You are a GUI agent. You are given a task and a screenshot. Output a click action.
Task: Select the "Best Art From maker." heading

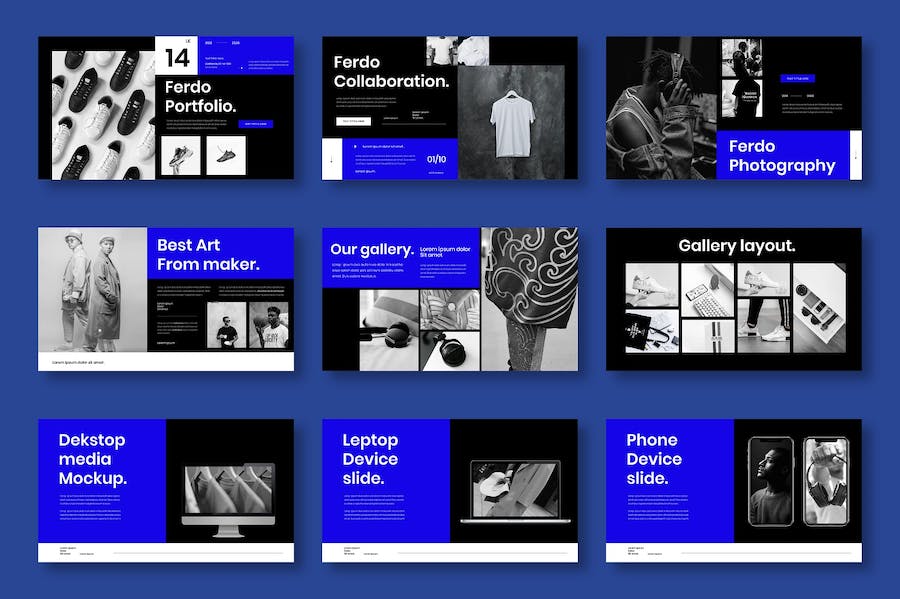click(208, 255)
